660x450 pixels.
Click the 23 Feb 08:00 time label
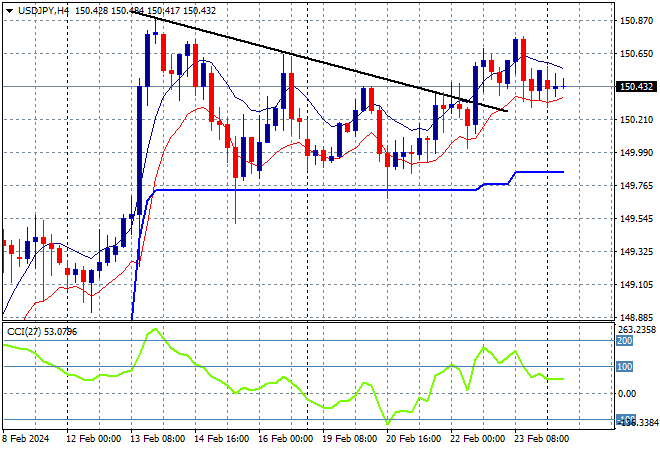[x=541, y=439]
